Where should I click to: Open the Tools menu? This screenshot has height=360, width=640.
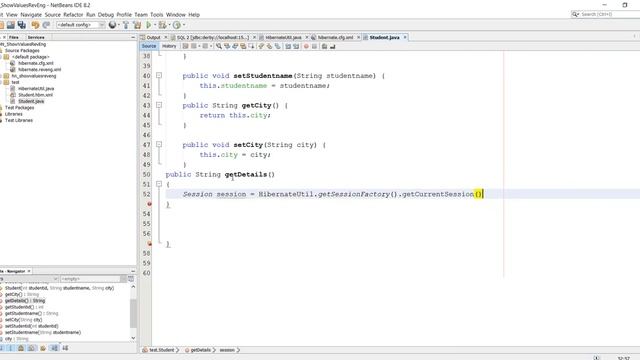click(x=156, y=15)
